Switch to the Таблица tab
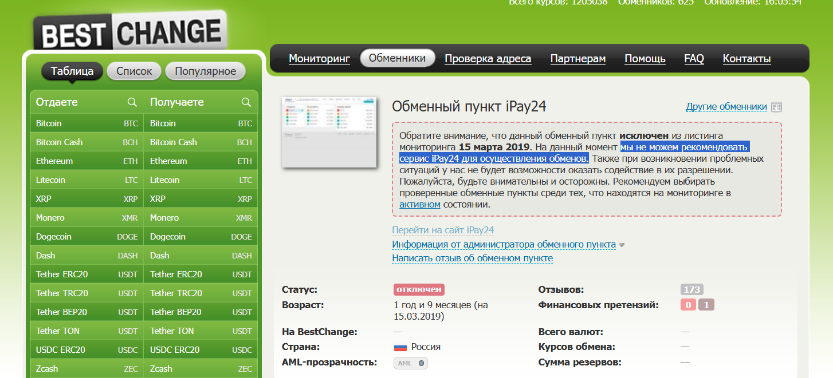This screenshot has width=833, height=378. (x=72, y=71)
